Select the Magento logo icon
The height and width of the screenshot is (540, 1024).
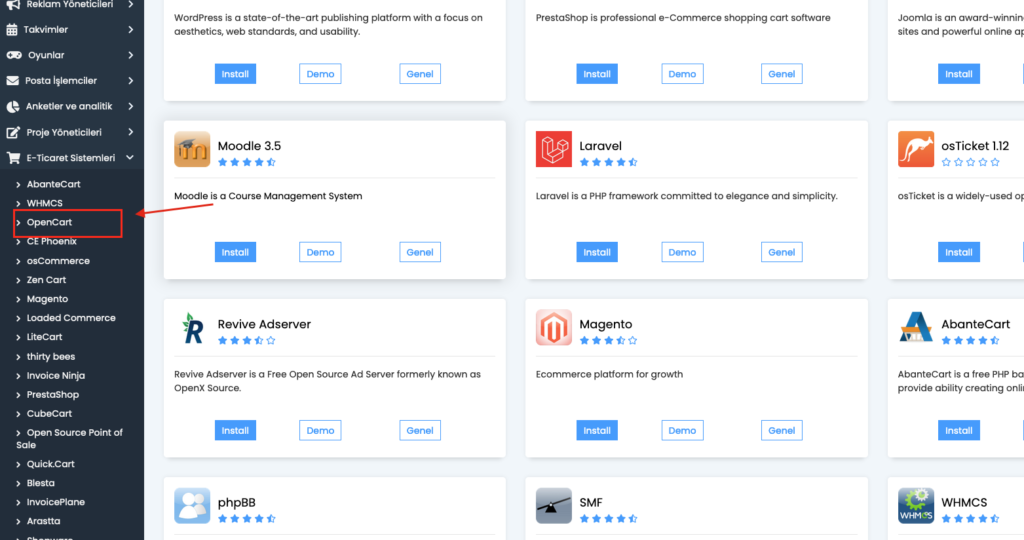click(554, 327)
